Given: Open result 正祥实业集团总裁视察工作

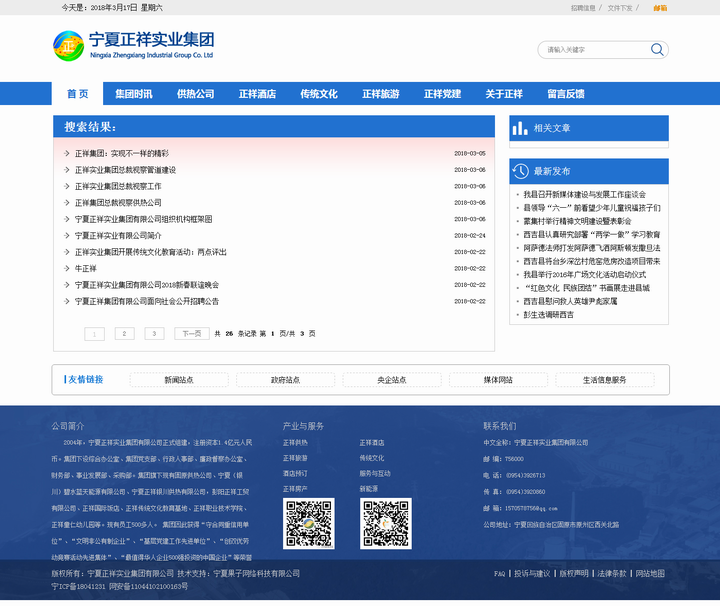Looking at the screenshot, I should coord(118,186).
